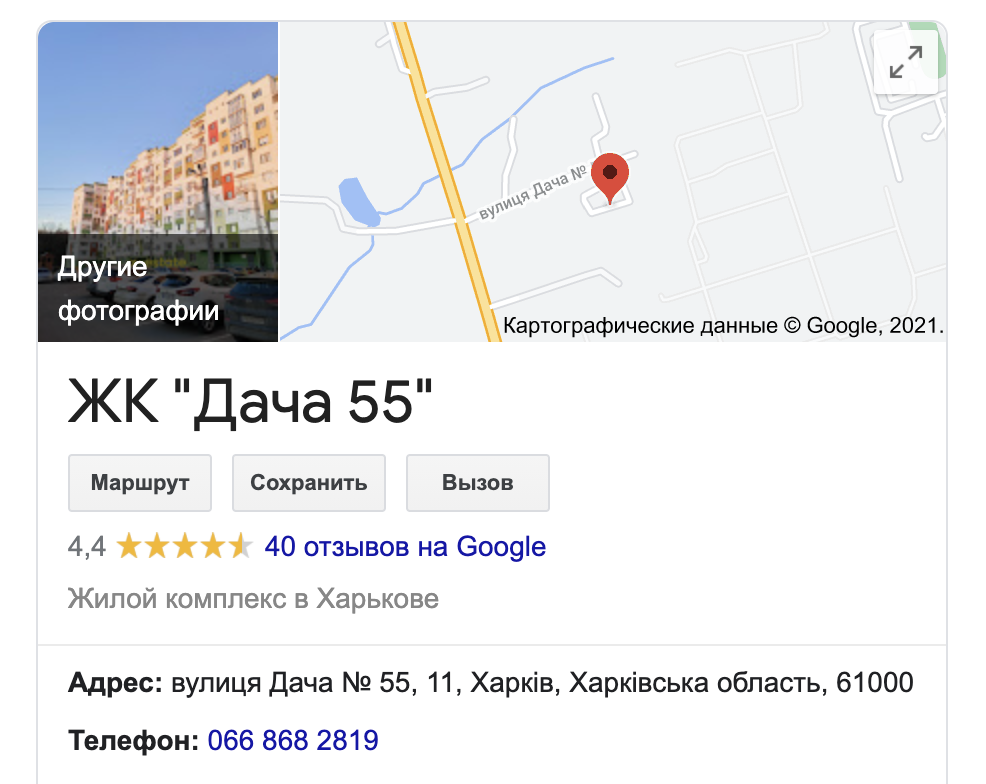Click the blue pond on the map

[358, 202]
